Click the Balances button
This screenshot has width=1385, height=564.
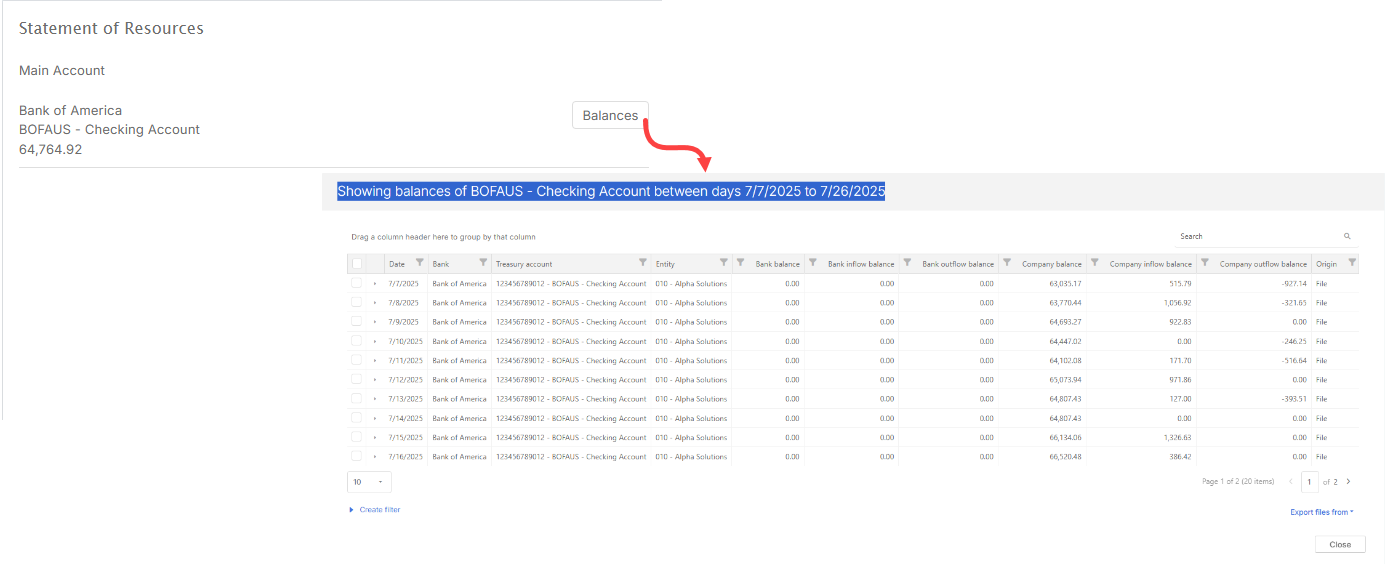coord(610,115)
